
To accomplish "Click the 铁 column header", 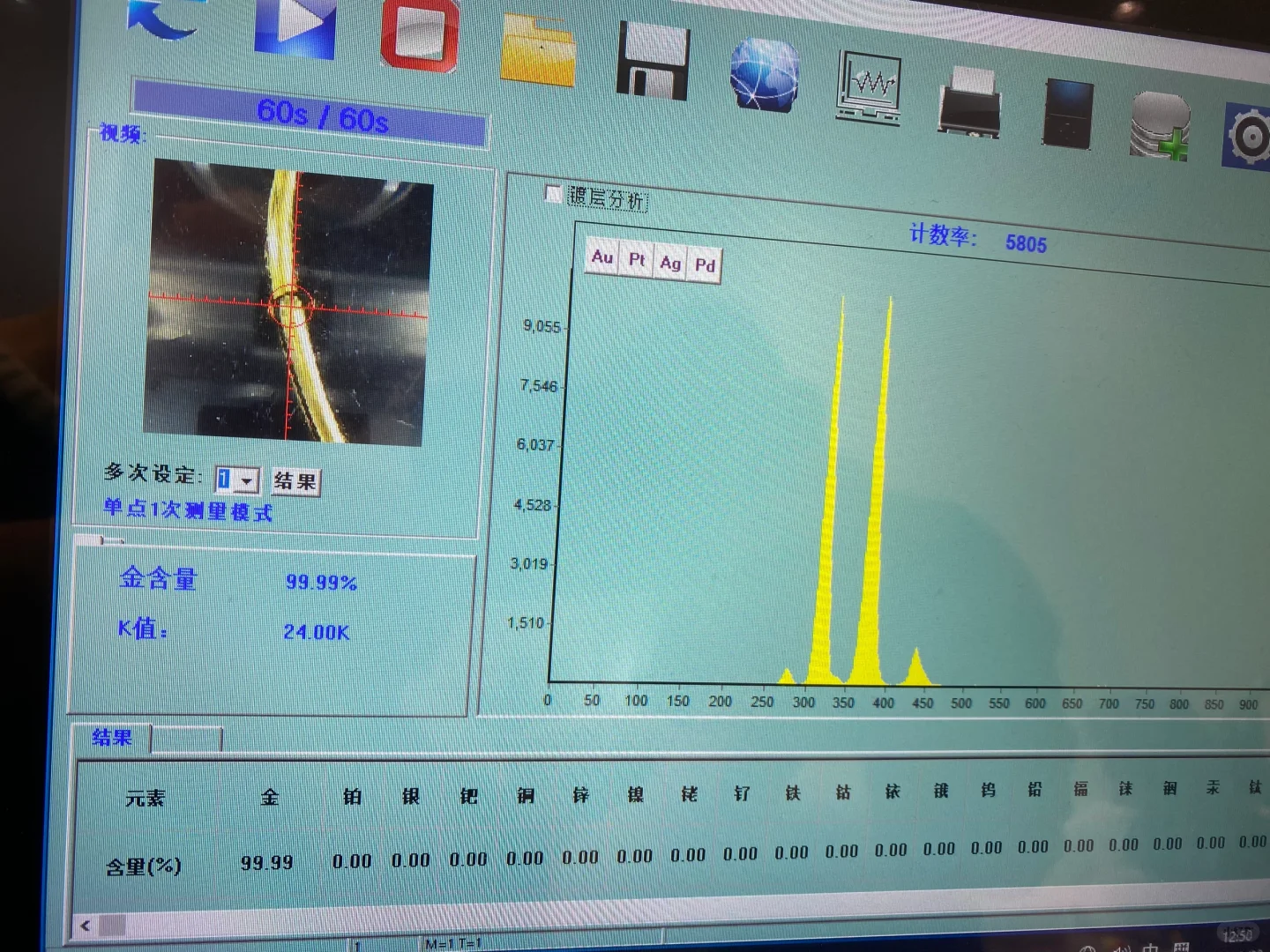I will point(793,793).
